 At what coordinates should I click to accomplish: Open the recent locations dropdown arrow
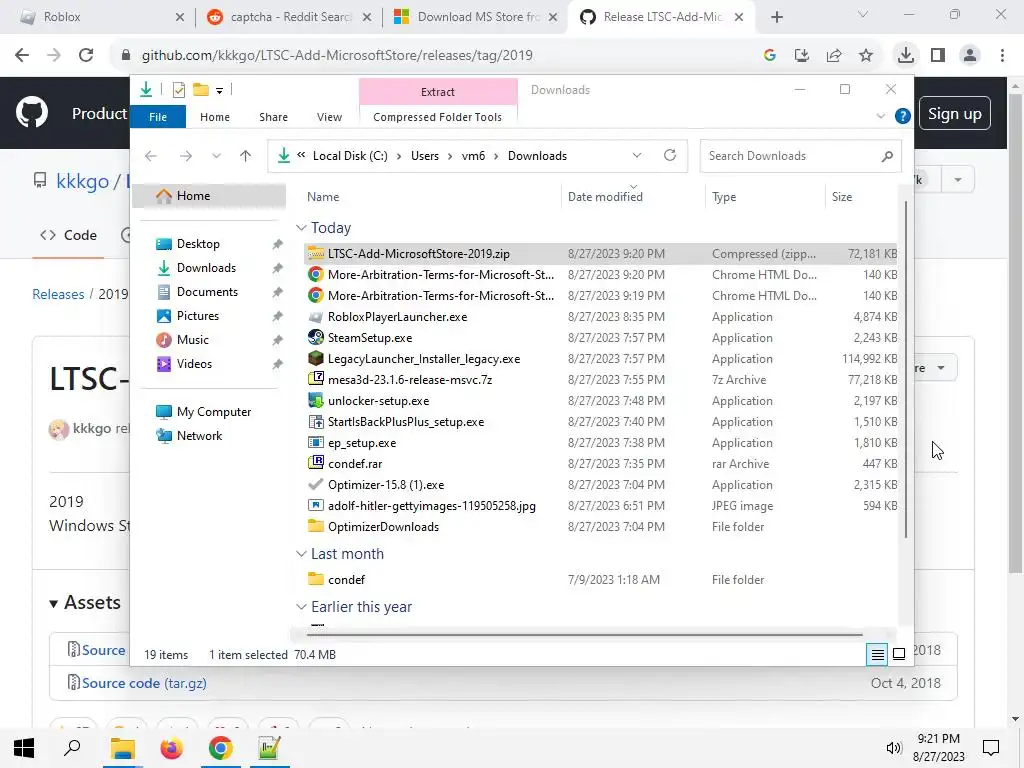click(x=216, y=155)
